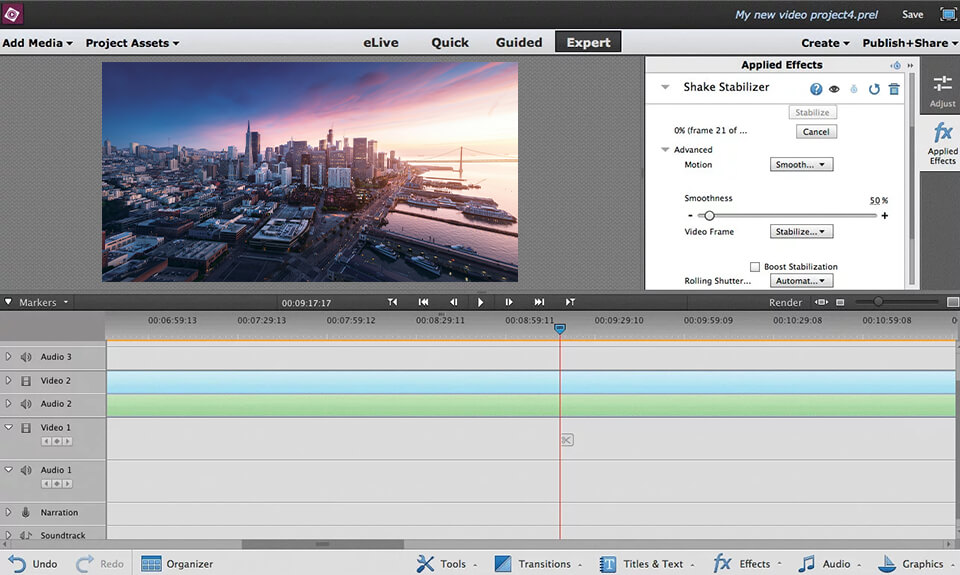Open the Transitions panel
The height and width of the screenshot is (575, 960).
coord(538,564)
